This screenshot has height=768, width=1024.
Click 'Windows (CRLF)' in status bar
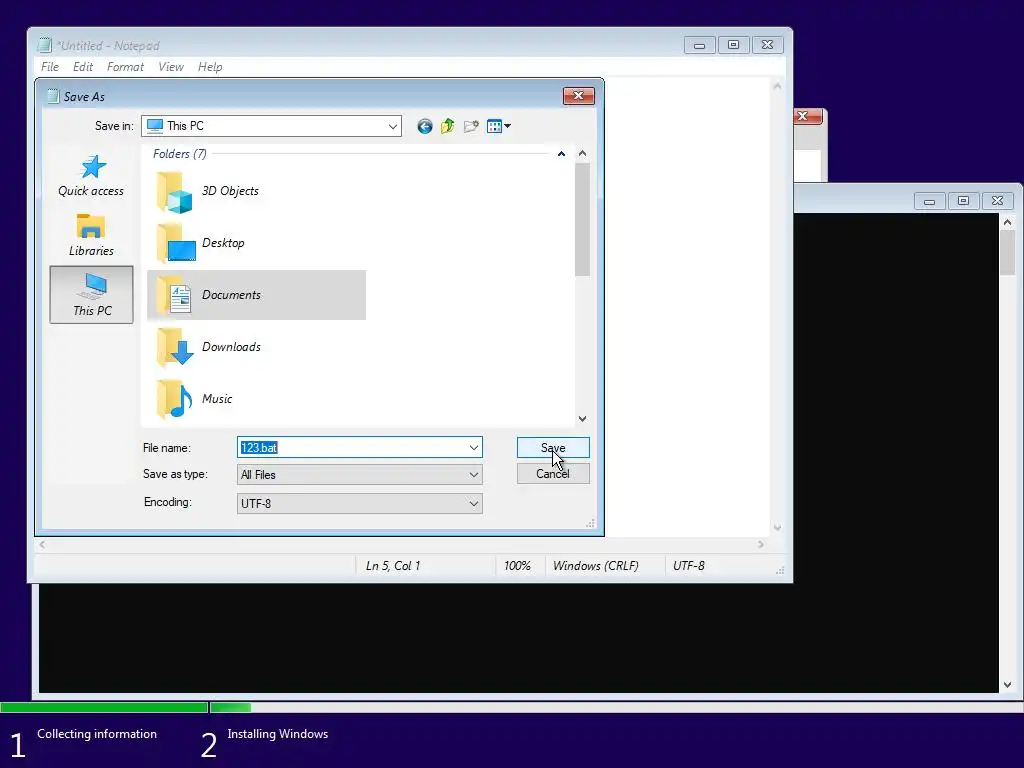click(x=596, y=566)
